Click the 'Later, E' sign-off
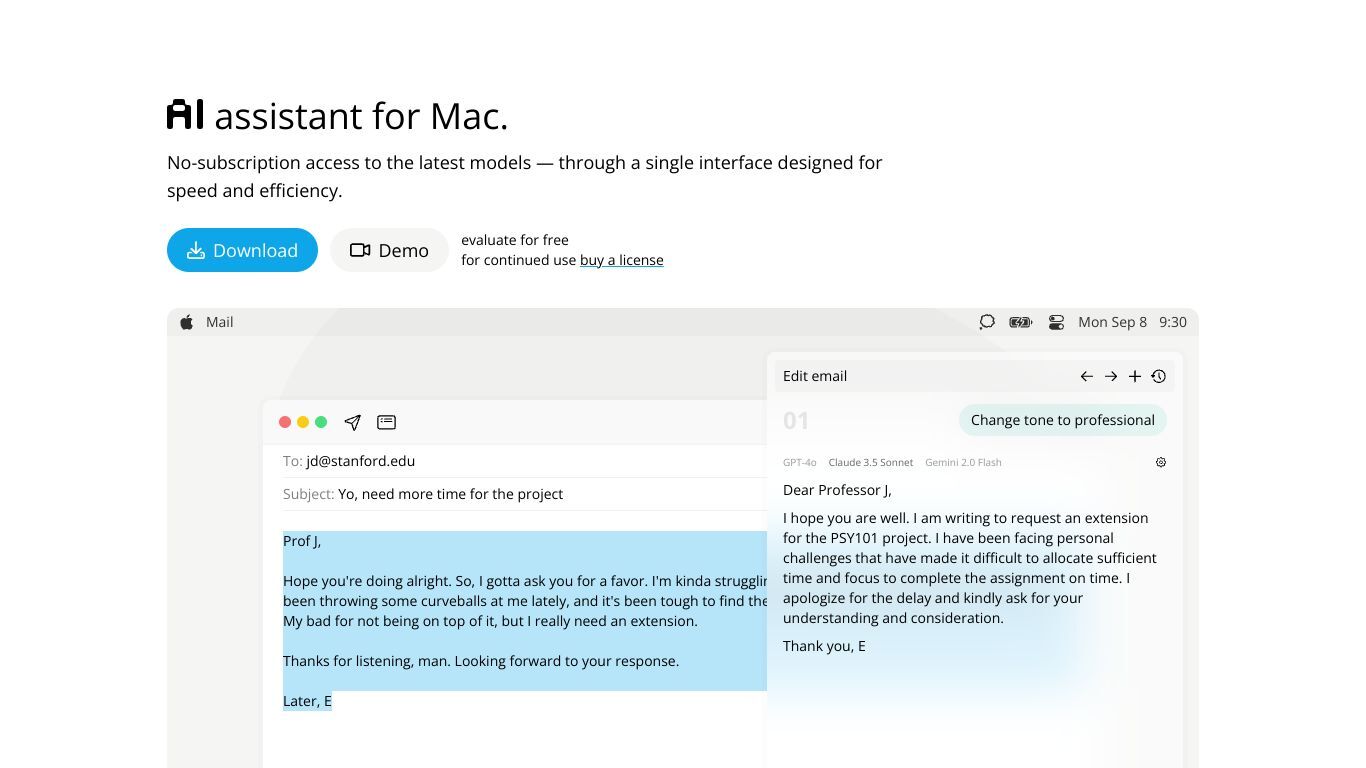1366x768 pixels. 307,701
